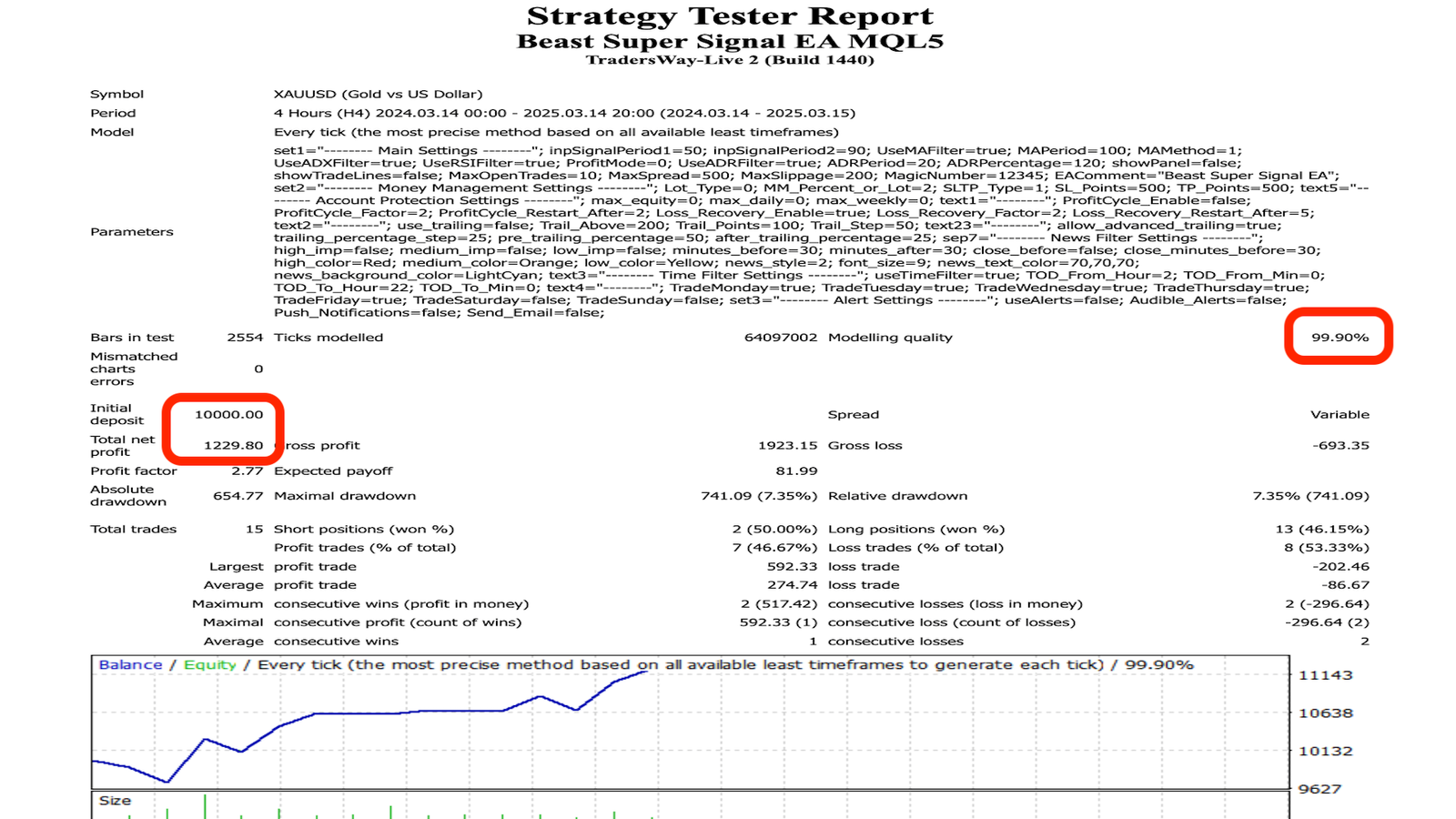Select the largest loss trade value -202.46
The height and width of the screenshot is (819, 1456).
[1340, 566]
